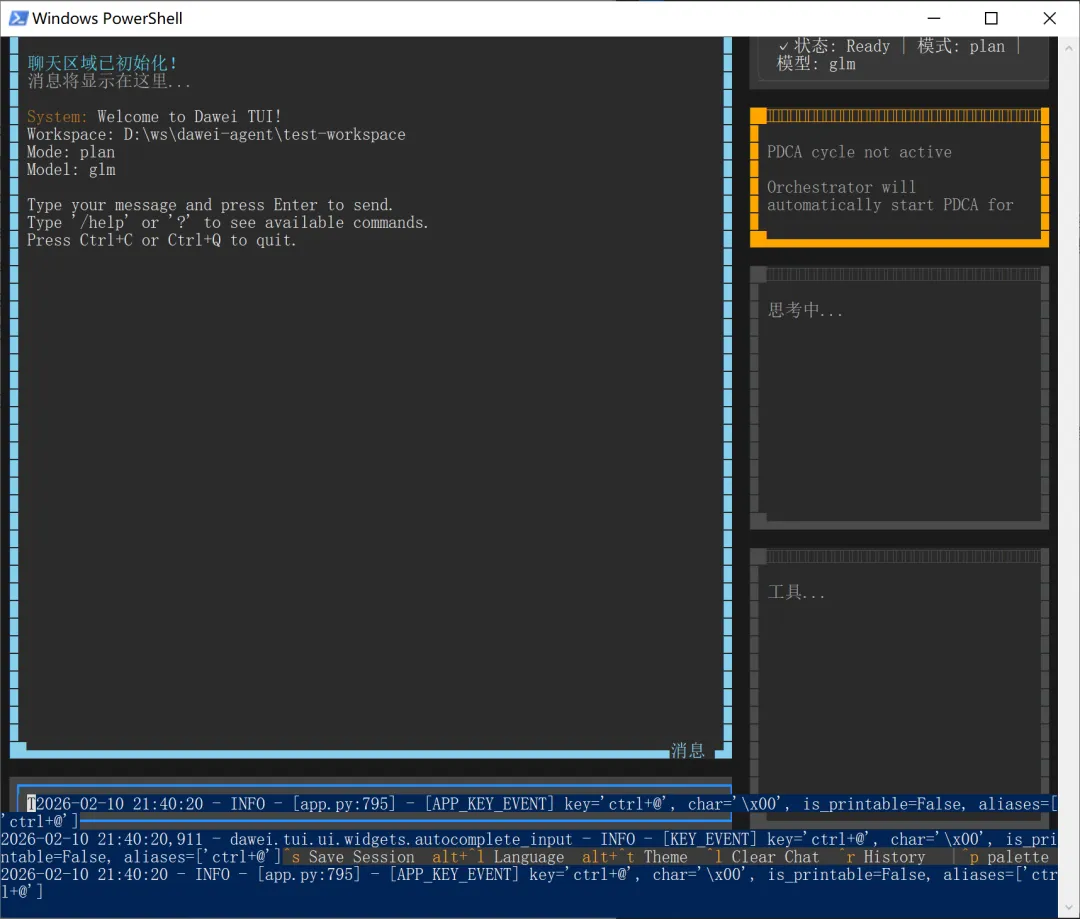This screenshot has width=1080, height=919.
Task: Click the Language footer shortcut
Action: (498, 857)
